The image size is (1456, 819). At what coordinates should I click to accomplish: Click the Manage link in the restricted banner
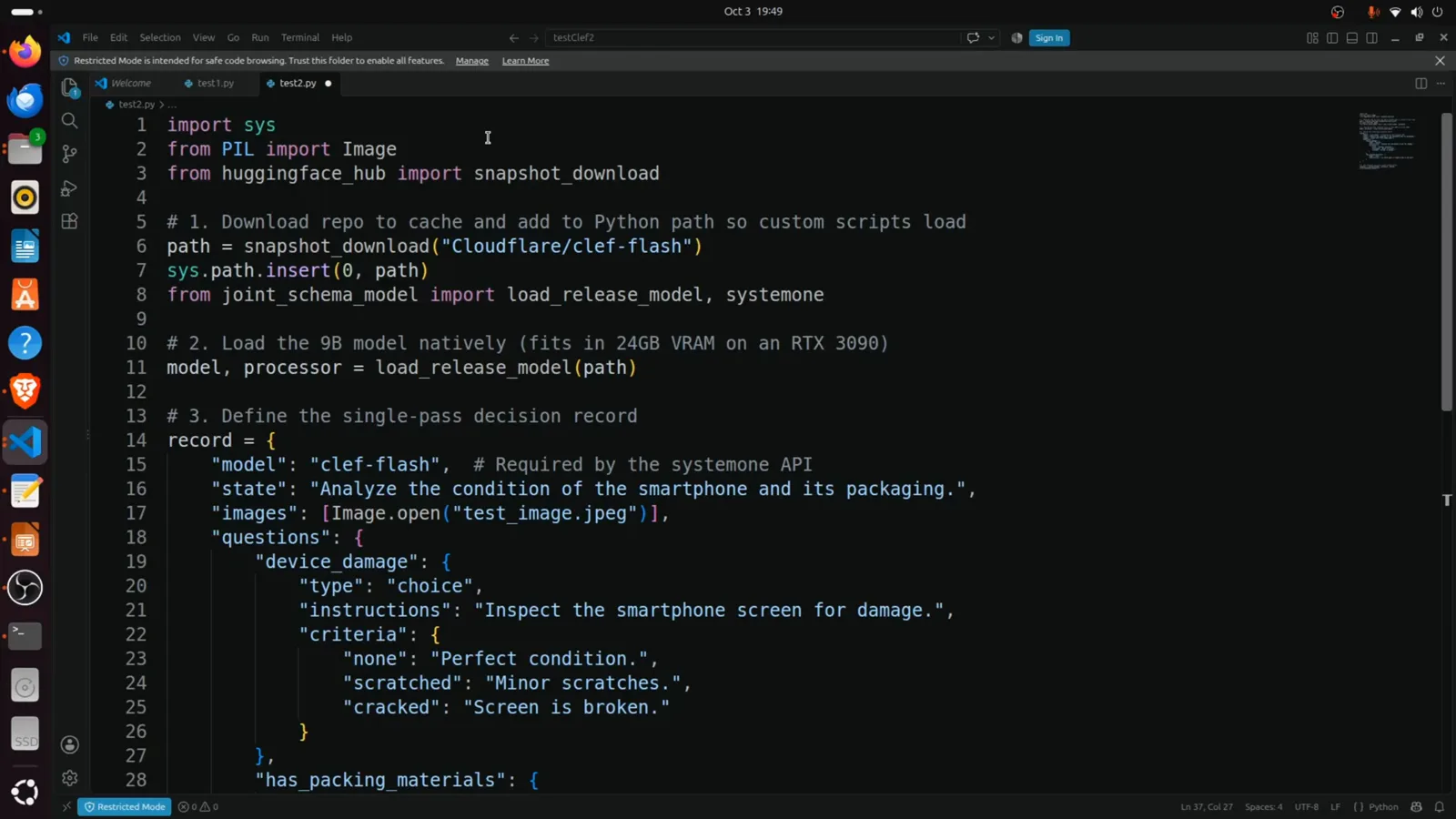tap(472, 61)
